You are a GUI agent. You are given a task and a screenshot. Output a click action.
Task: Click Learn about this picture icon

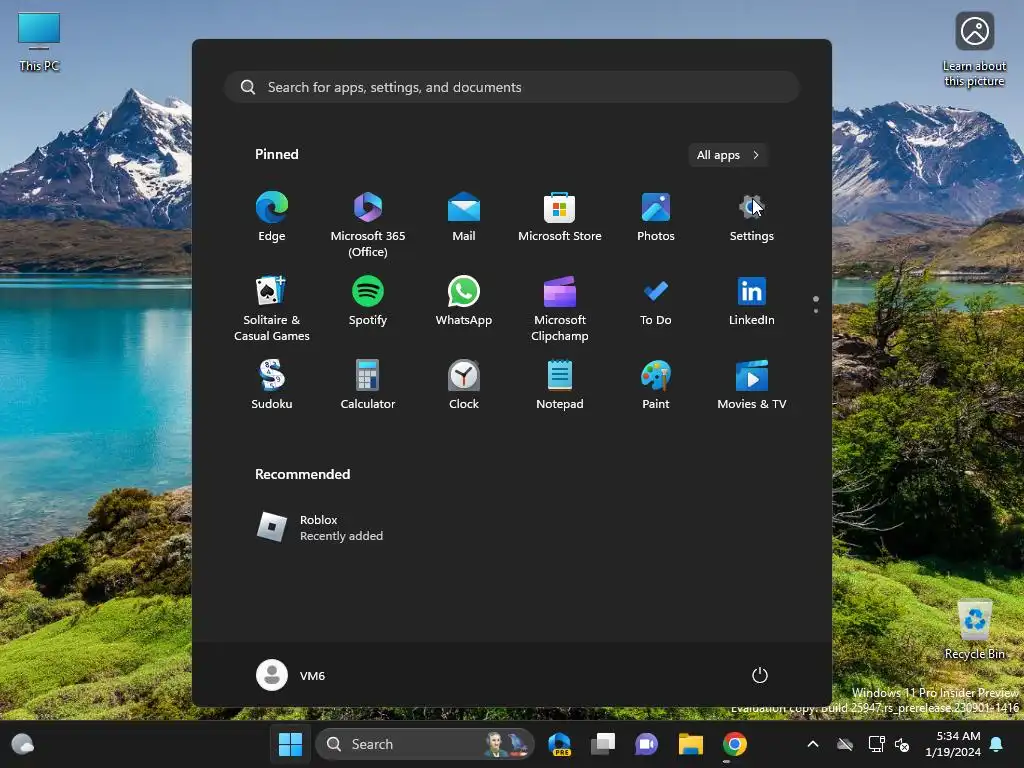[x=974, y=50]
